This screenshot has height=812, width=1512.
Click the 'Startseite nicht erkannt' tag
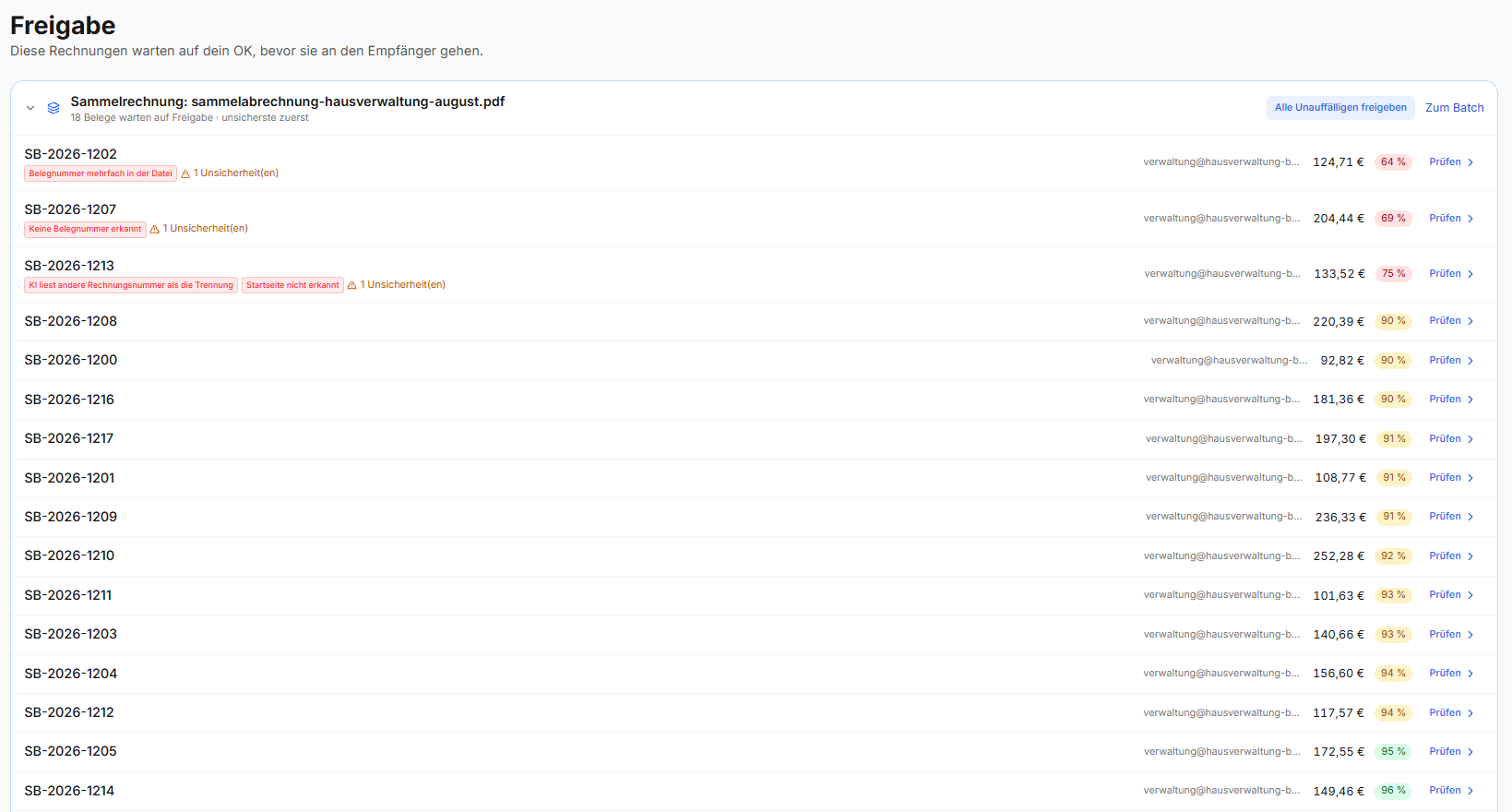coord(292,285)
